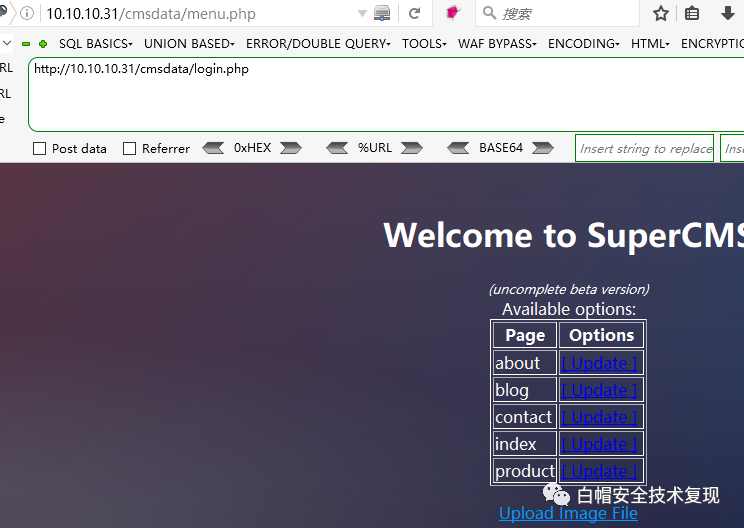Viewport: 744px width, 528px height.
Task: Click the 'index' table cell
Action: 524,444
